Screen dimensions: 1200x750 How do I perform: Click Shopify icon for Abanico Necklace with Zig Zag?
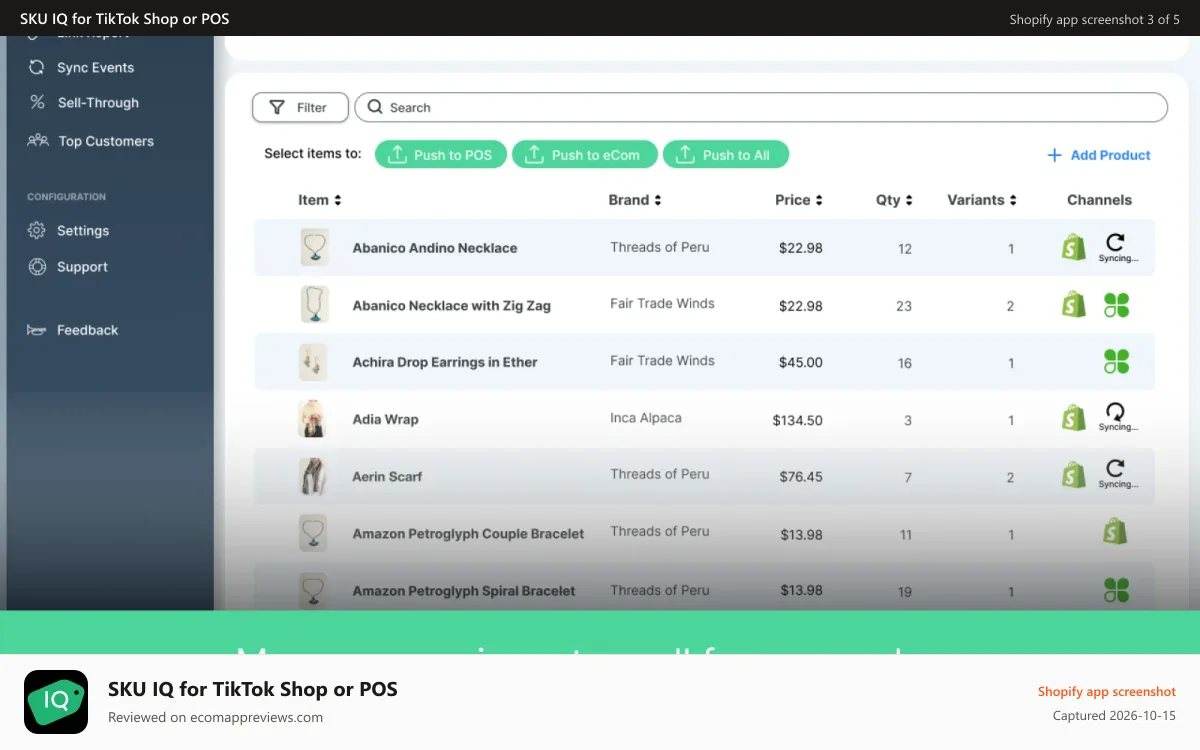(1074, 304)
